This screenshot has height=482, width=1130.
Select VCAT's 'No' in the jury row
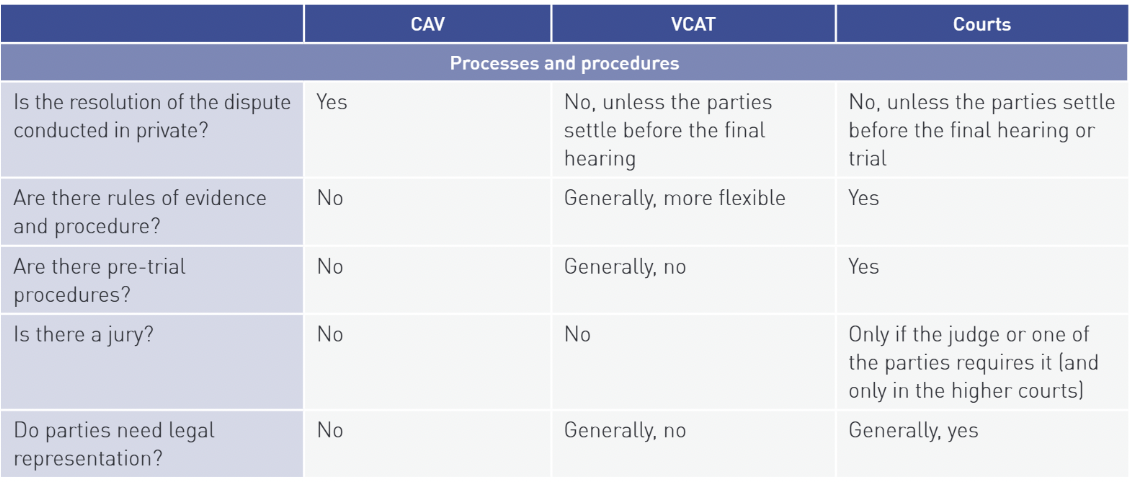pyautogui.click(x=577, y=334)
